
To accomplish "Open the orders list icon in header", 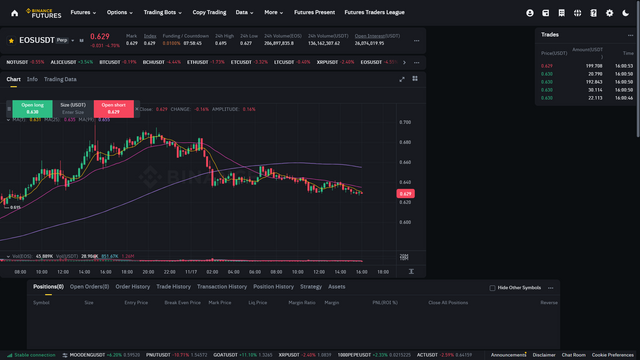I will coord(562,13).
